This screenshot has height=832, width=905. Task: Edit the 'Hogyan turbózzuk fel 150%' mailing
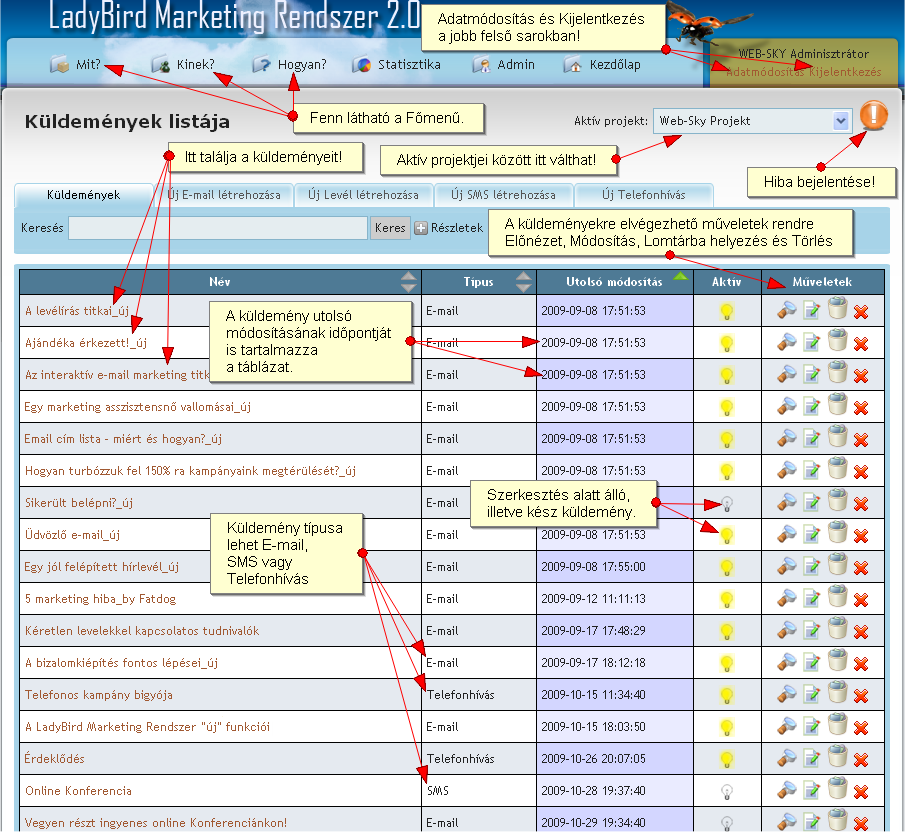(811, 471)
